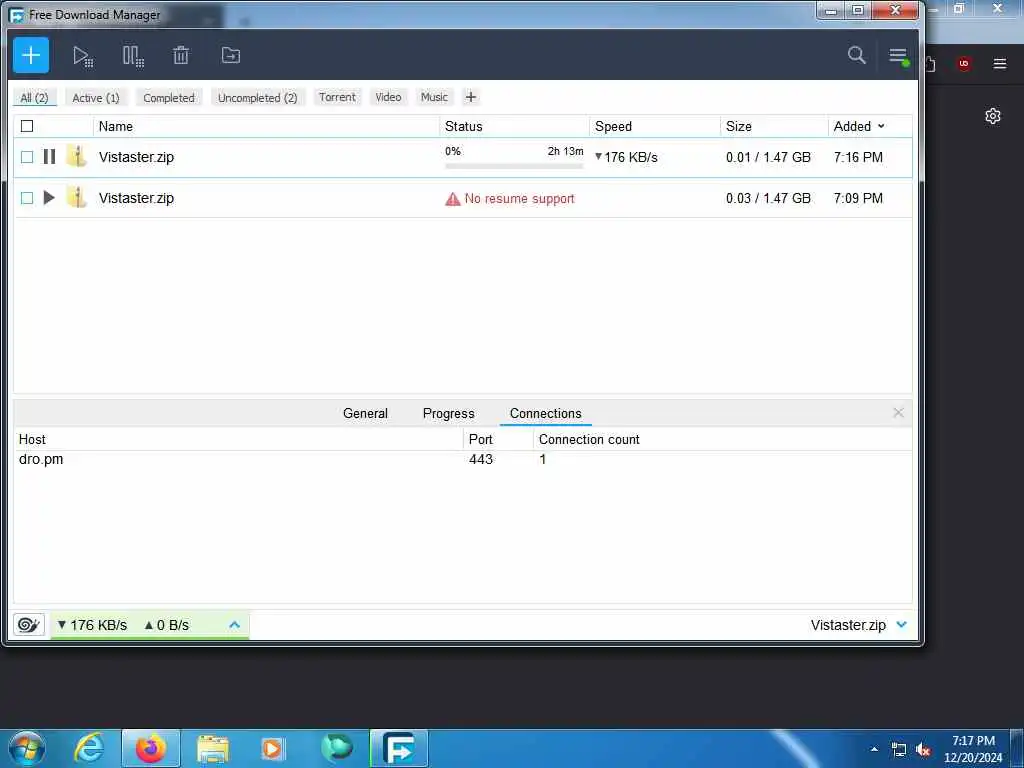Open the taskbar clock showing 7:17 PM

pos(973,749)
